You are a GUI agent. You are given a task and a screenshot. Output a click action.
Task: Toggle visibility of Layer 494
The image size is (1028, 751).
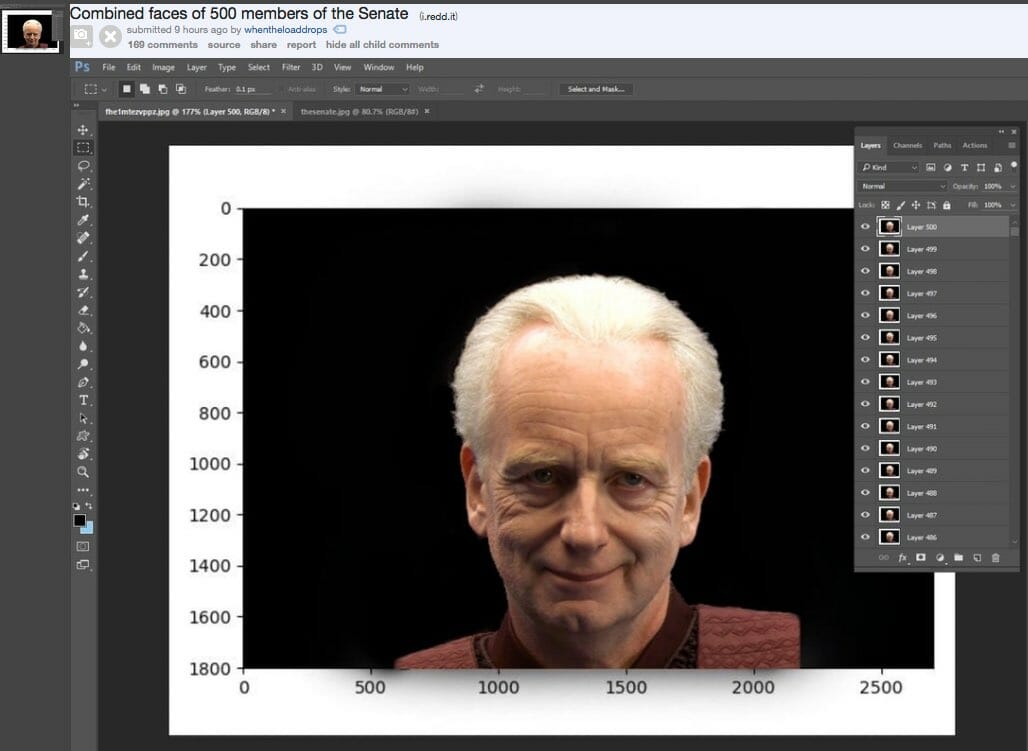pyautogui.click(x=865, y=359)
